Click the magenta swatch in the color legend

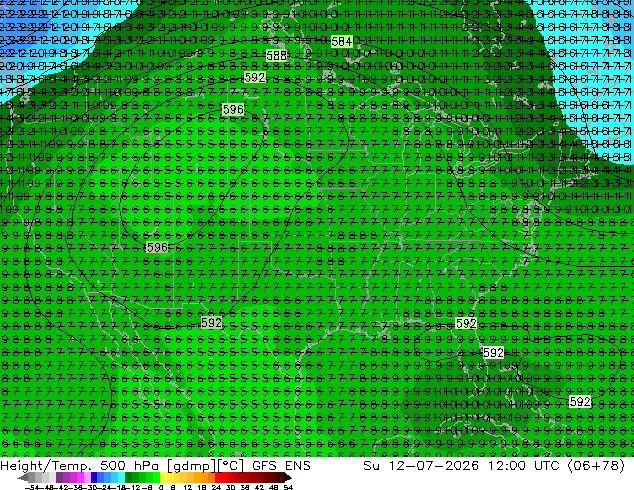tap(80, 477)
